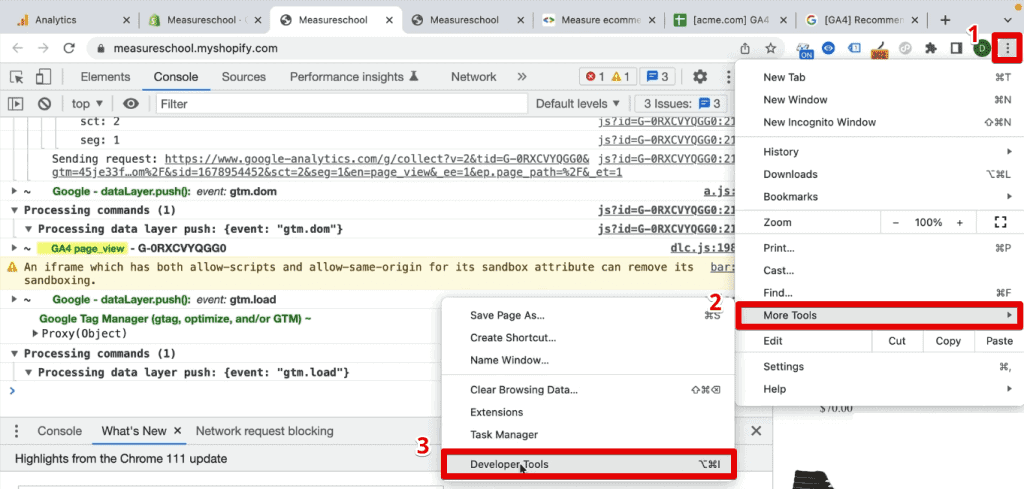Click the Copy button in Edit row
This screenshot has width=1024, height=489.
(x=948, y=341)
